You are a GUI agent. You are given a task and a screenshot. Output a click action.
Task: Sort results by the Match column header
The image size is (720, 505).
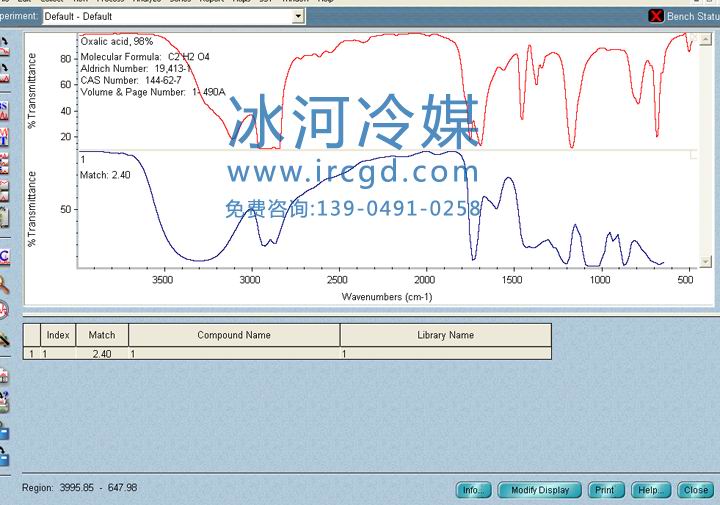coord(102,335)
